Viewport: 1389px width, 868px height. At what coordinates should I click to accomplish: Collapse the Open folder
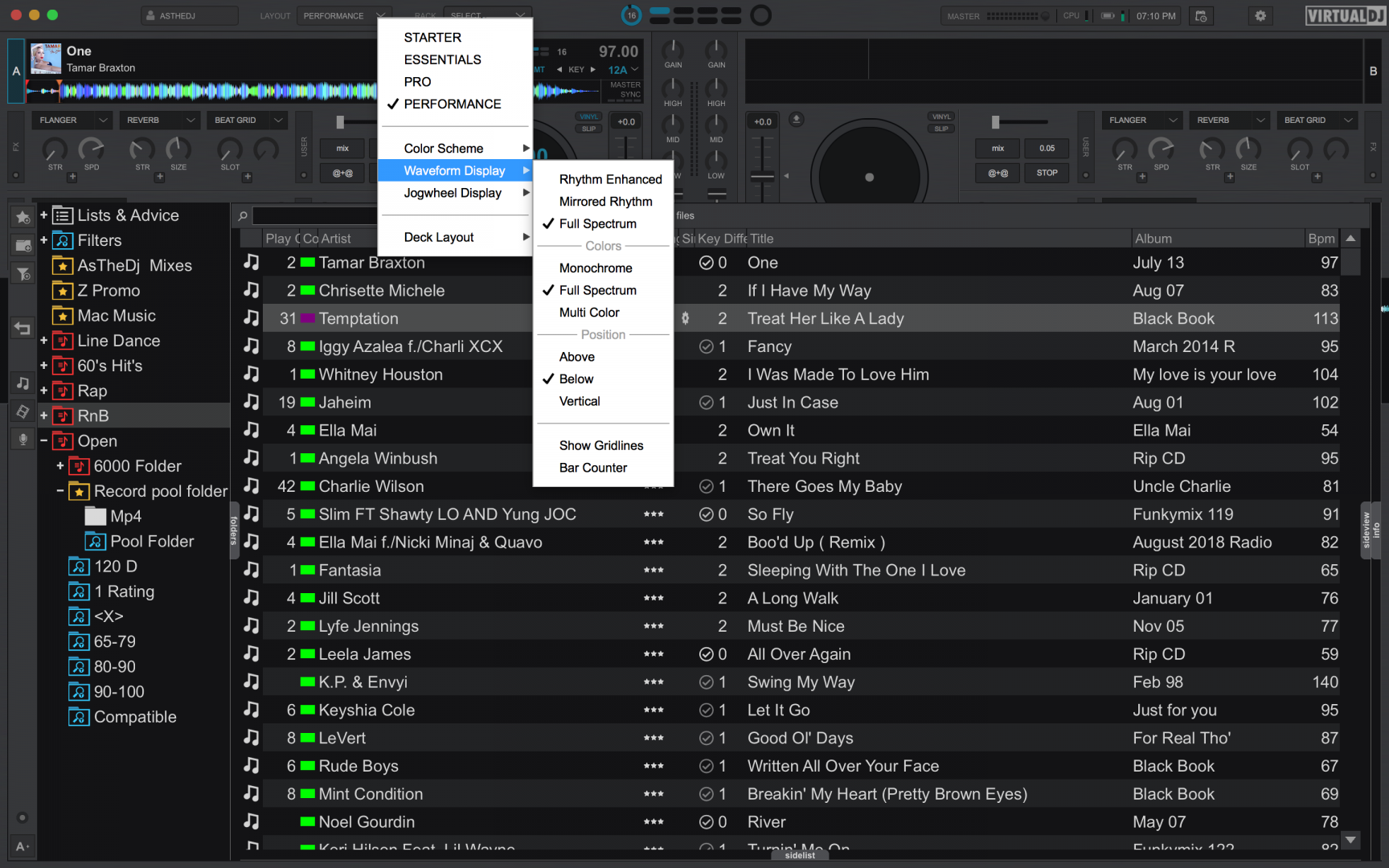pos(43,440)
